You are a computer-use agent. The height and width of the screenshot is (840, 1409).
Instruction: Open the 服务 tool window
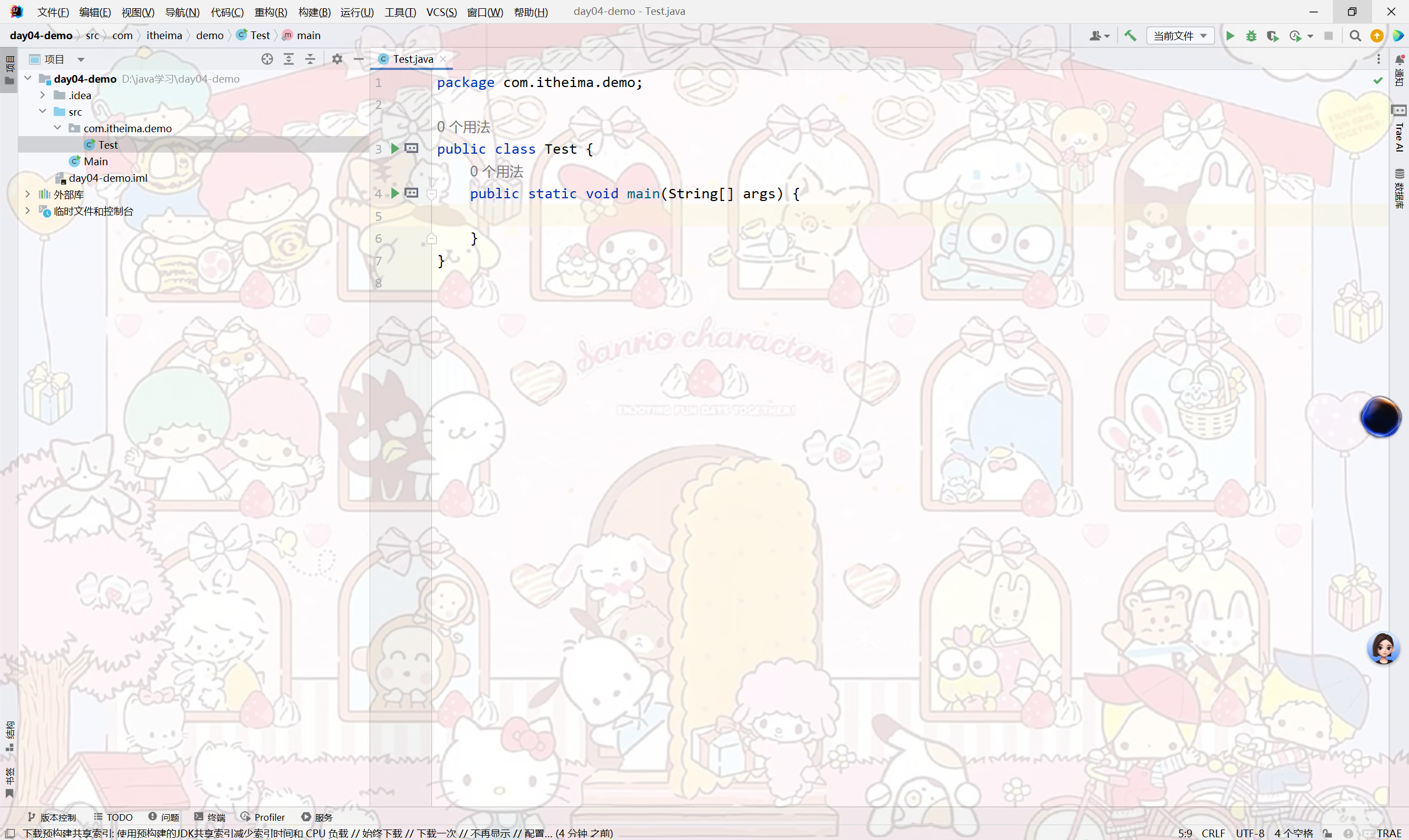tap(317, 817)
